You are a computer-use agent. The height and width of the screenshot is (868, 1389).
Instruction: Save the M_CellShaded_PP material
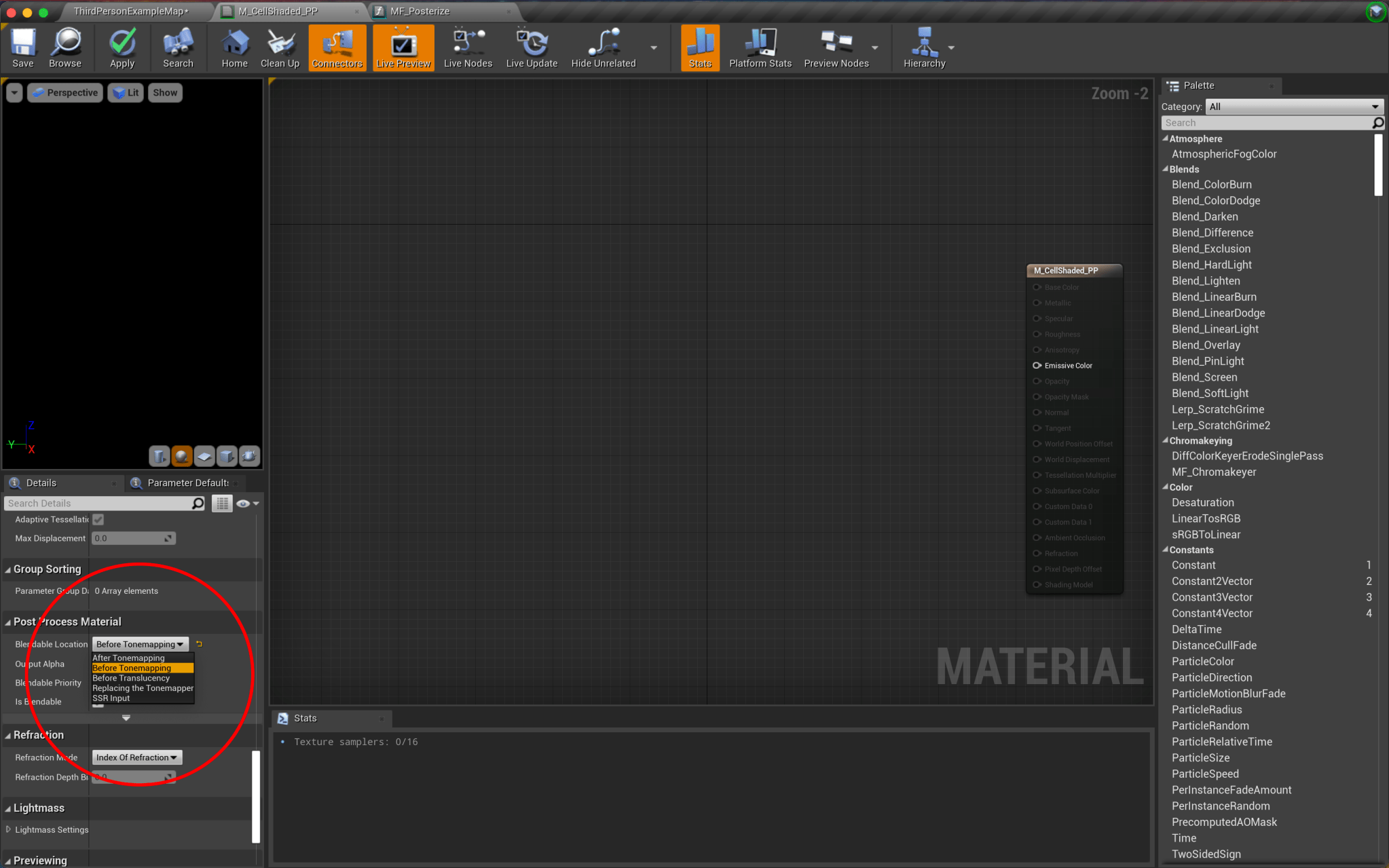(22, 48)
